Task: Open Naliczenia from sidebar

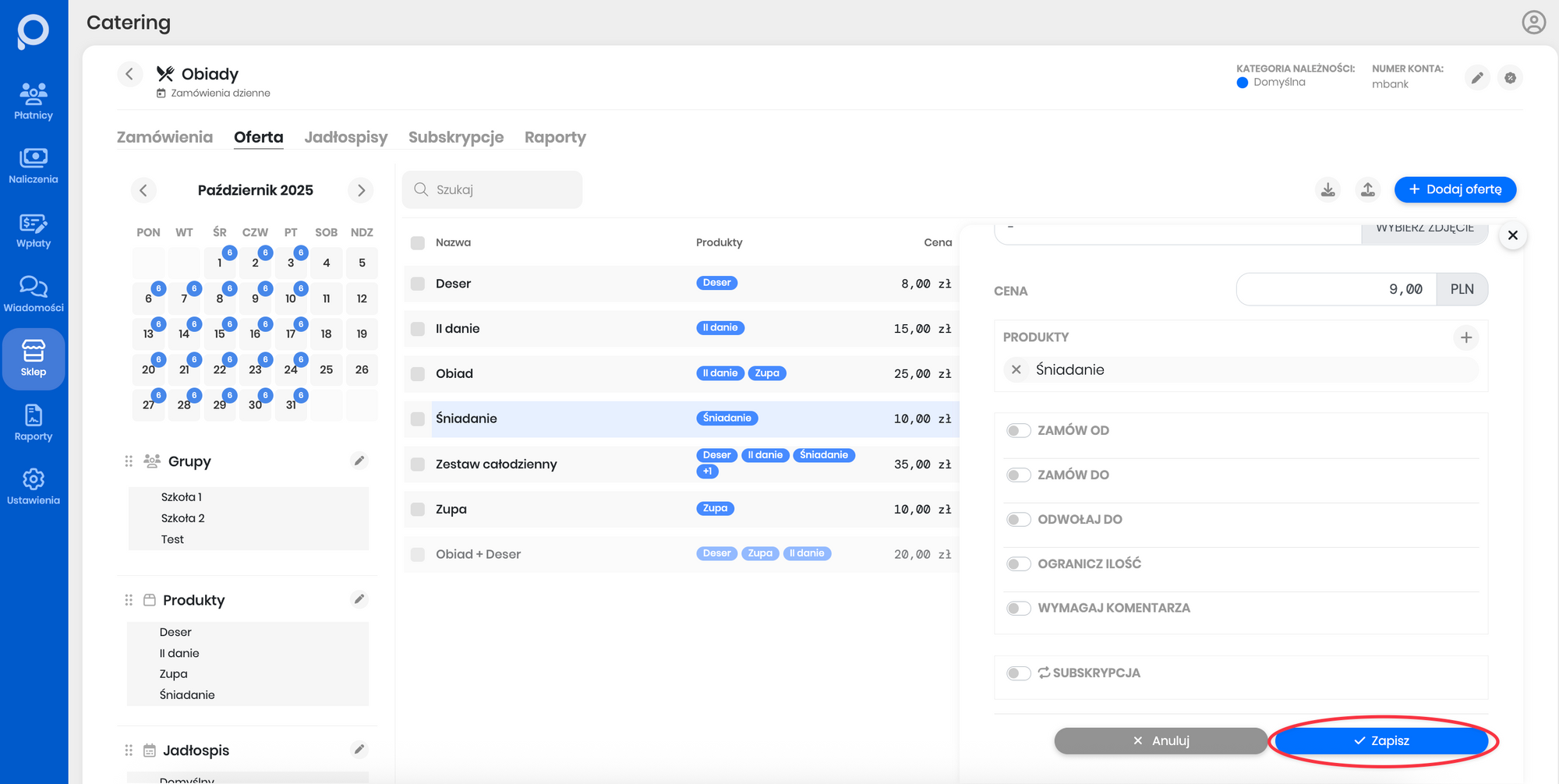Action: pos(34,166)
